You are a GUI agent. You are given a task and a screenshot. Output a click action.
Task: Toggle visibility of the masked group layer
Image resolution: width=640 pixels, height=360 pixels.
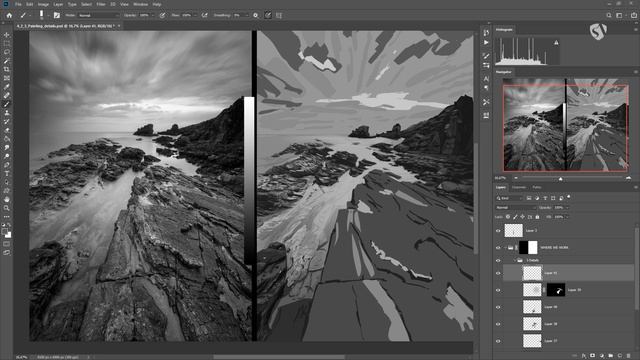(498, 247)
